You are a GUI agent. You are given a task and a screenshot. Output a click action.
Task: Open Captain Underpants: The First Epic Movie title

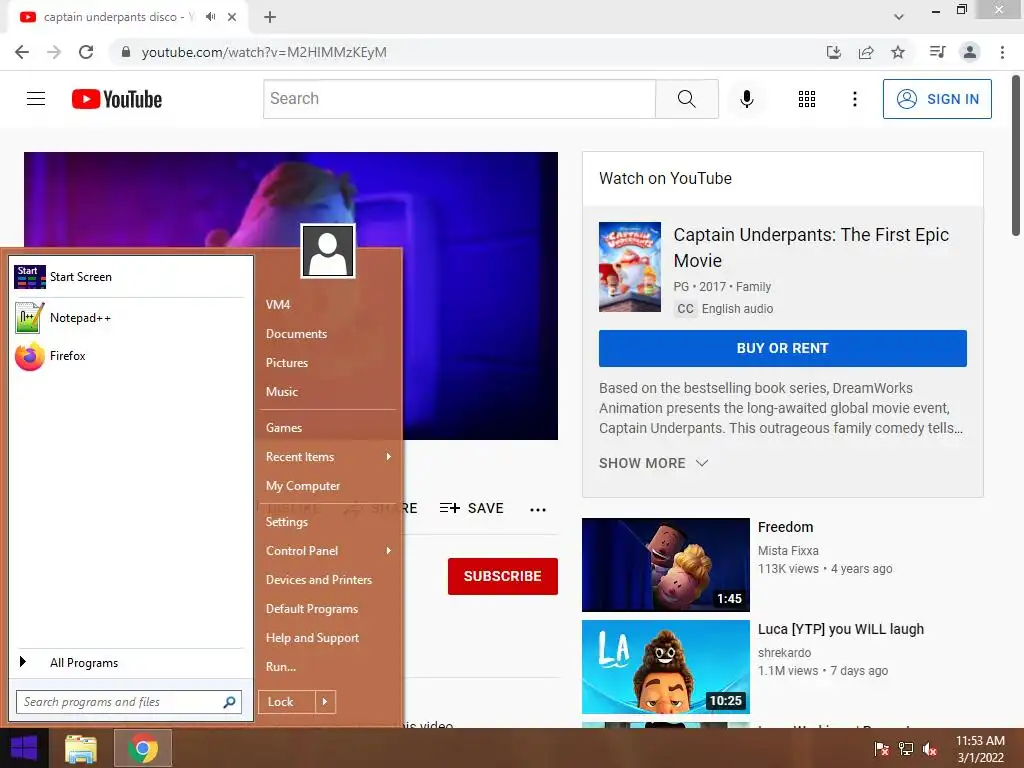coord(811,248)
